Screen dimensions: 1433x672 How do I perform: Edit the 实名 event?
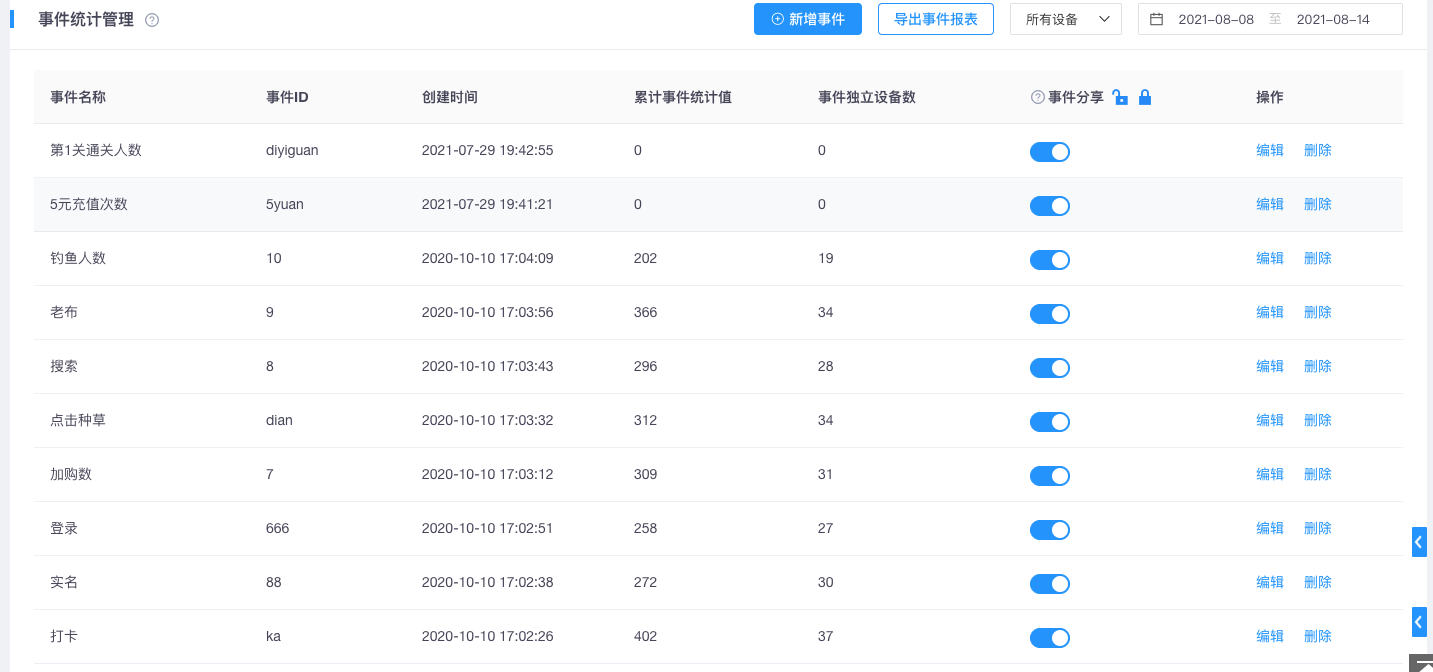coord(1270,582)
